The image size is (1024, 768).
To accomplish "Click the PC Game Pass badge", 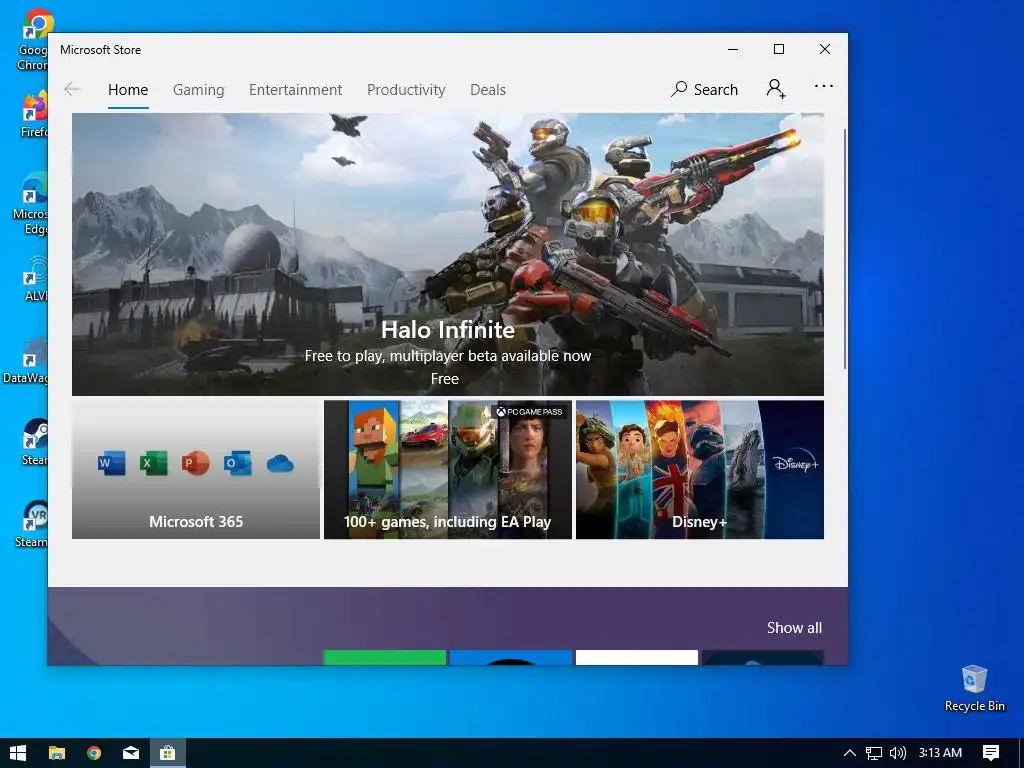I will pos(529,411).
